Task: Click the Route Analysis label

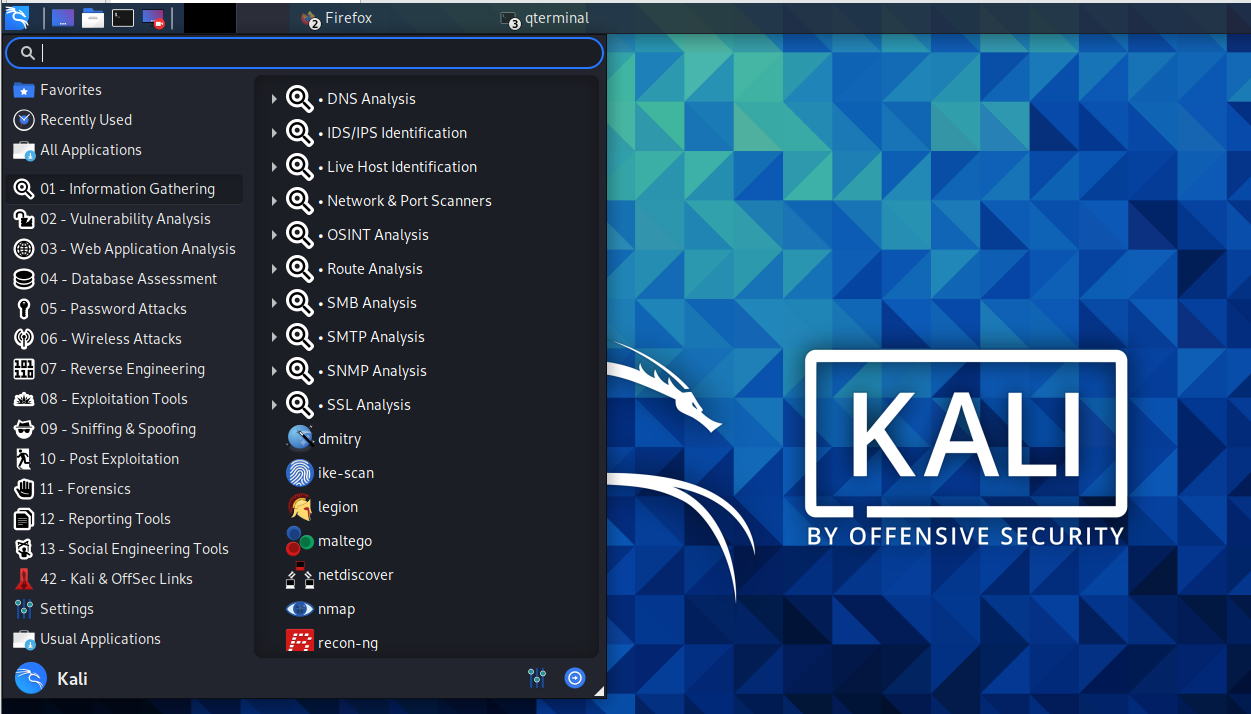Action: pos(375,269)
